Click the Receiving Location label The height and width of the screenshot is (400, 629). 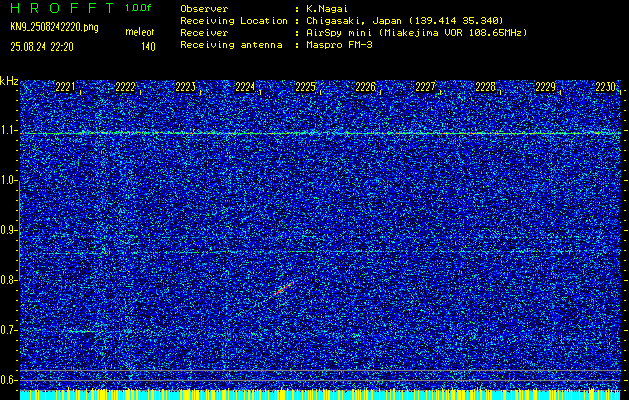234,20
